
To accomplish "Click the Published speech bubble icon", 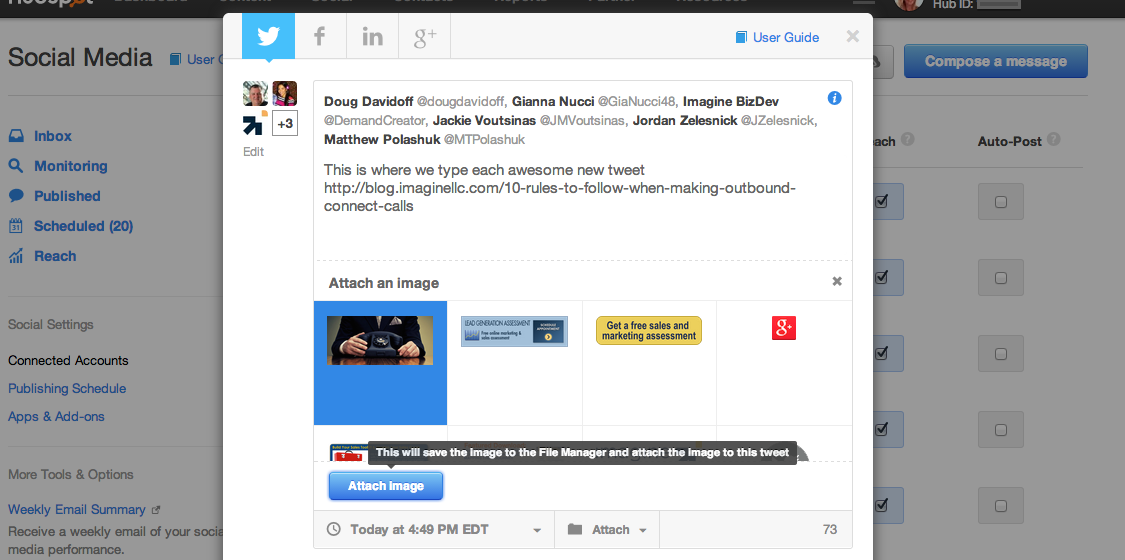I will coord(17,196).
